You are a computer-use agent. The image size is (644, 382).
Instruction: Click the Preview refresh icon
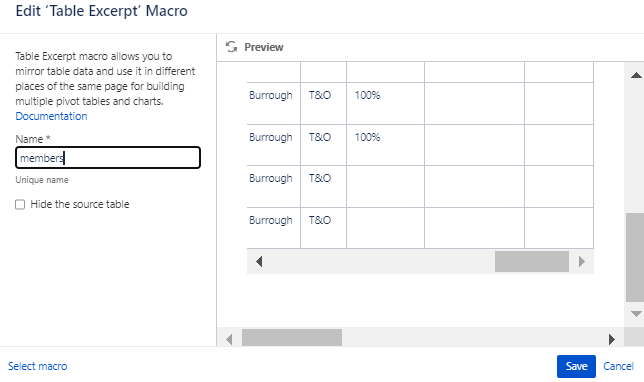point(231,47)
